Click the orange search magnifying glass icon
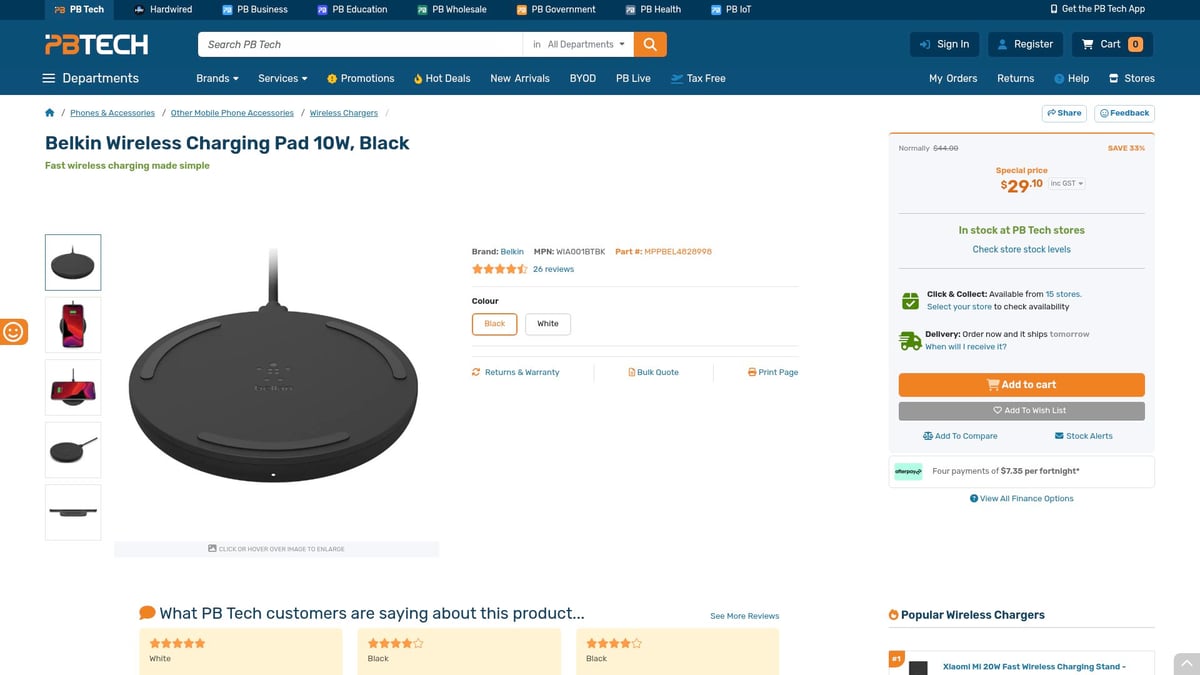Screen dimensions: 1200x675 (648, 44)
